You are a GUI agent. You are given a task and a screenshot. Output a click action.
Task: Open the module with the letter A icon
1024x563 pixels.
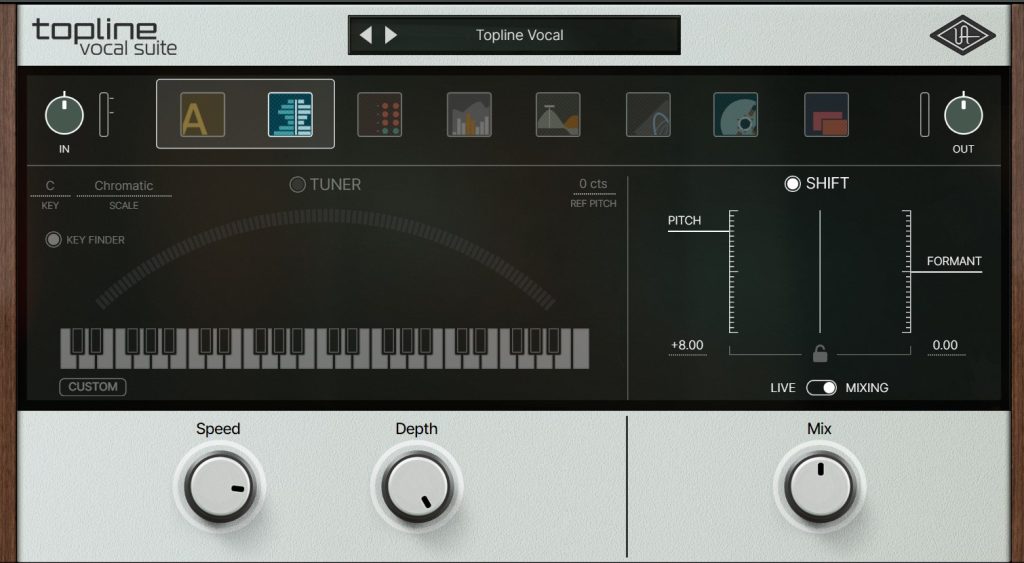tap(202, 115)
